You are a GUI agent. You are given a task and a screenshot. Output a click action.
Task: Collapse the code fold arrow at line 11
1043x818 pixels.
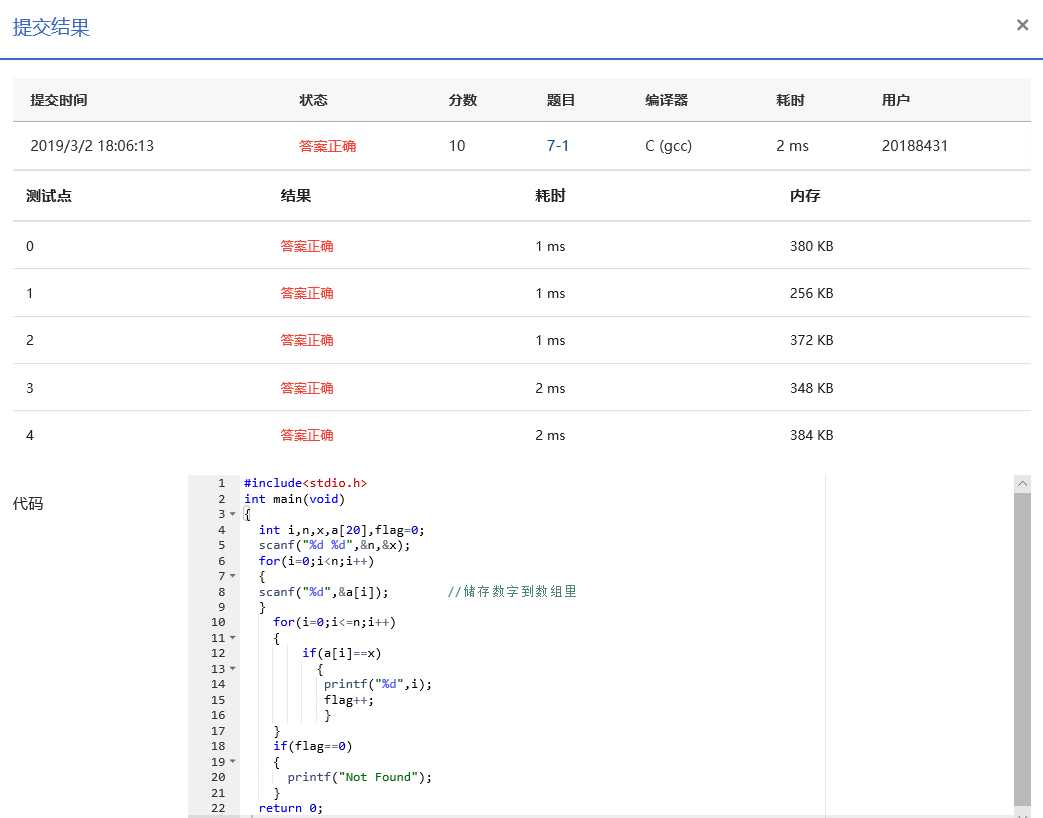coord(233,638)
